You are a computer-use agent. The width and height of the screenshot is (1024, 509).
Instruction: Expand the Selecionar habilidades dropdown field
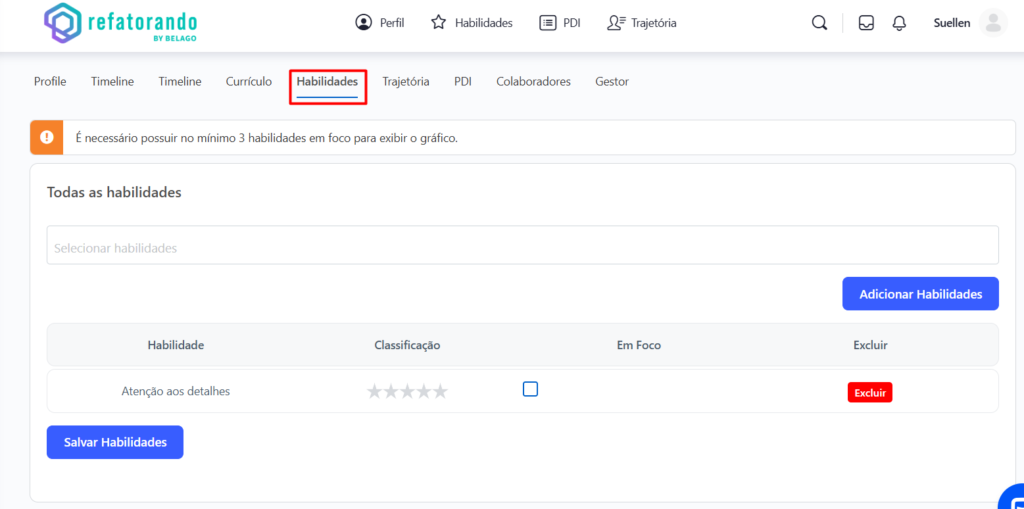point(522,246)
